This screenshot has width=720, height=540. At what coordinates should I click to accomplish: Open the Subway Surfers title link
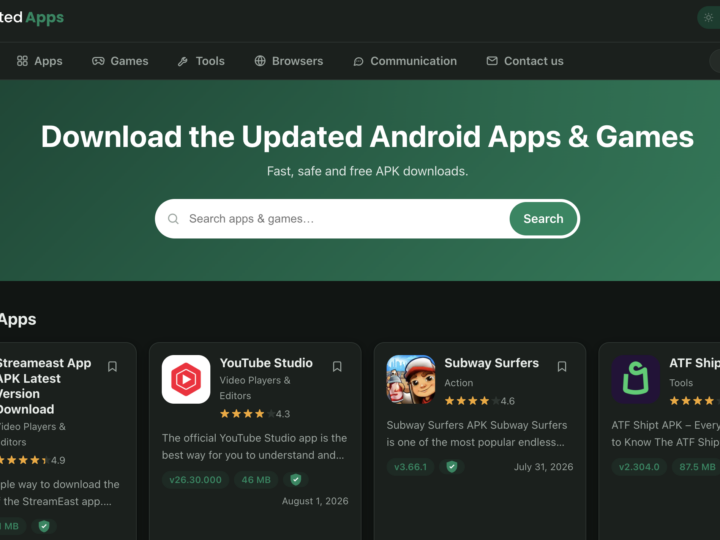click(491, 363)
